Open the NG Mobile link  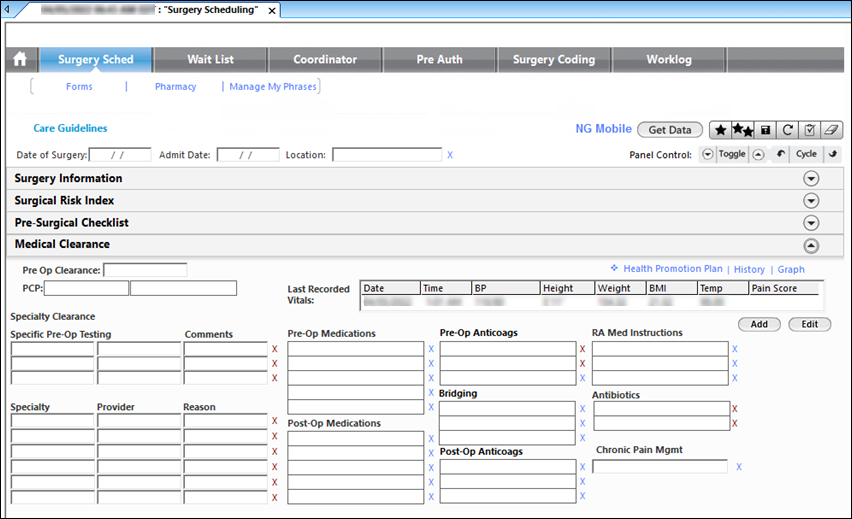pos(603,129)
